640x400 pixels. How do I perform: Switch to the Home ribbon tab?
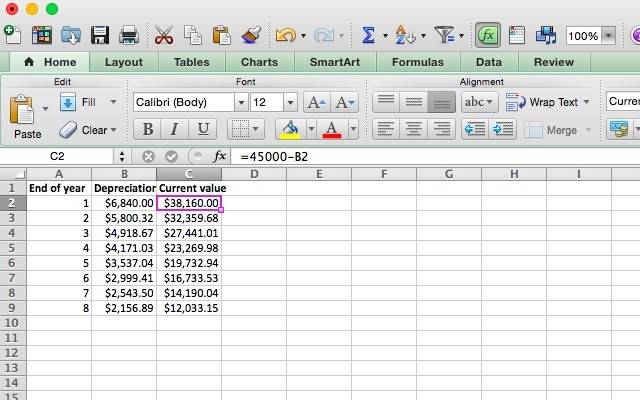coord(51,62)
